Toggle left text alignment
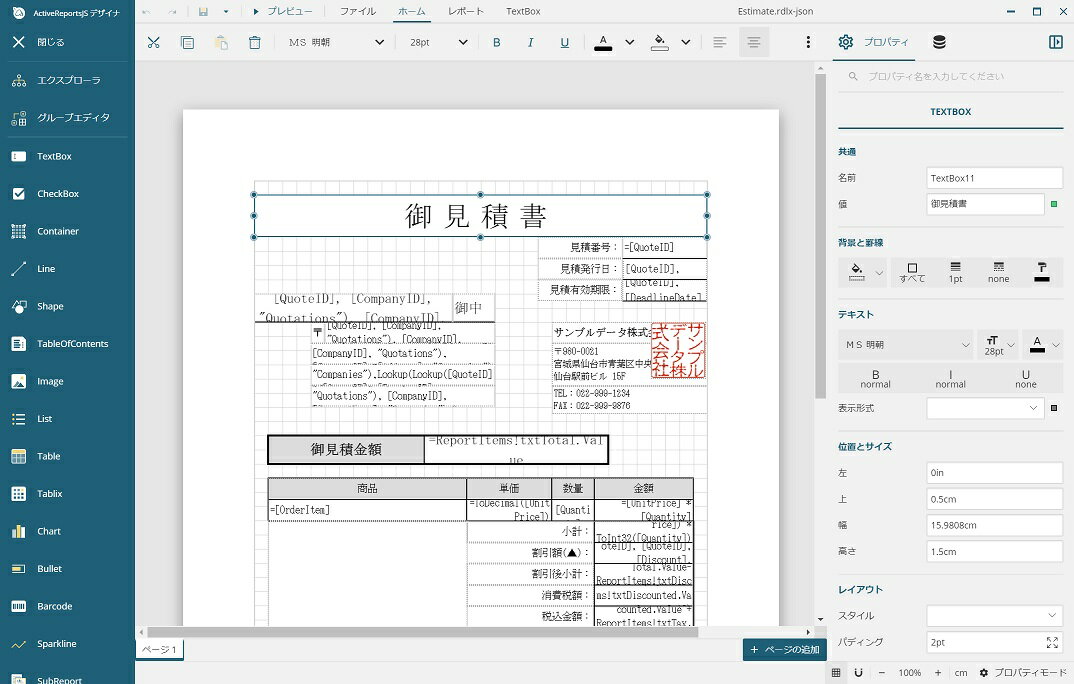 point(720,42)
